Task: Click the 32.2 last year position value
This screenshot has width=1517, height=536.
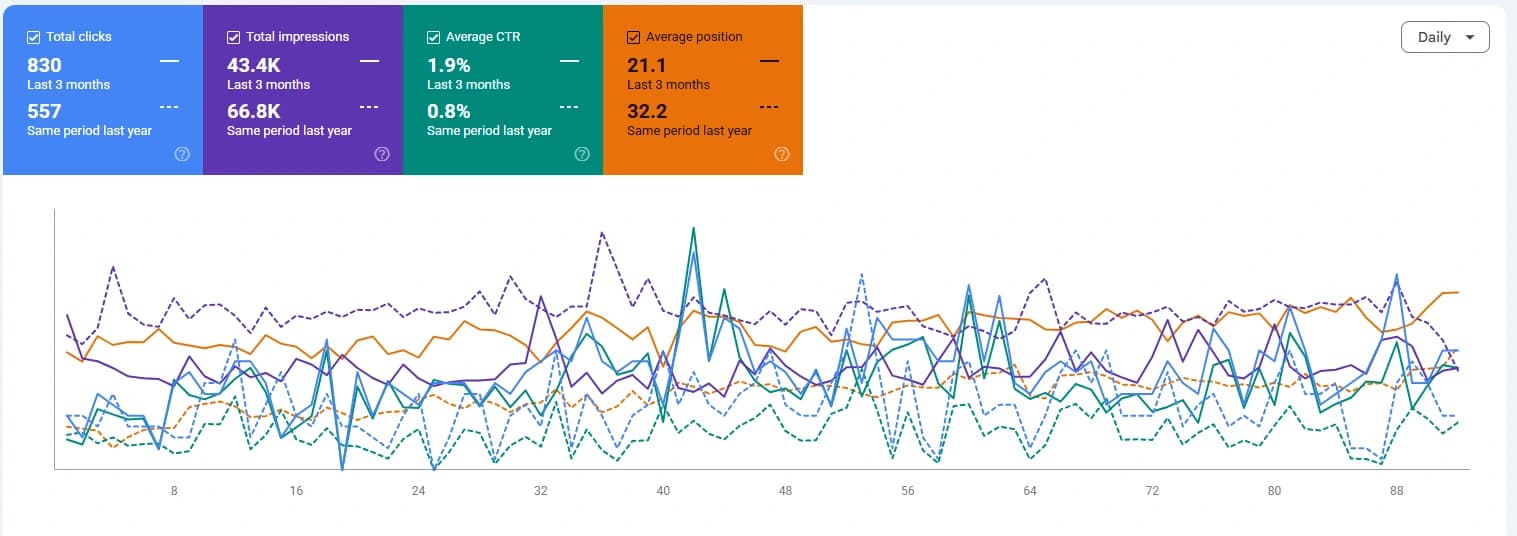Action: (x=647, y=111)
